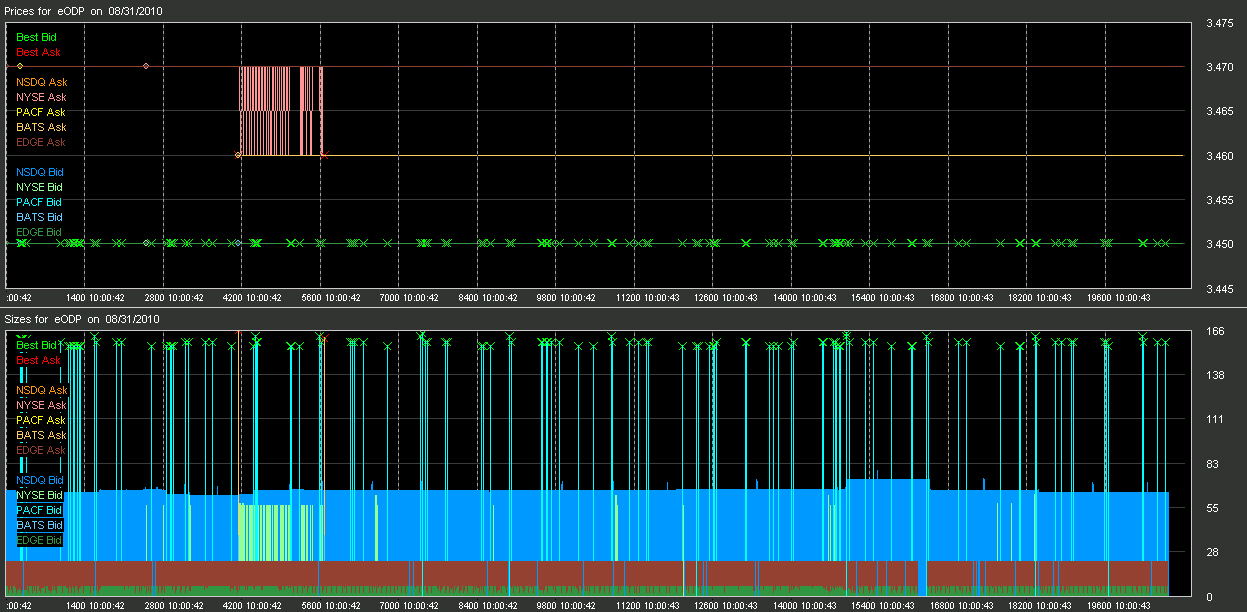Pick '7000 10:00:42' time label in Prices chart
Viewport: 1247px width, 612px height.
tap(410, 298)
